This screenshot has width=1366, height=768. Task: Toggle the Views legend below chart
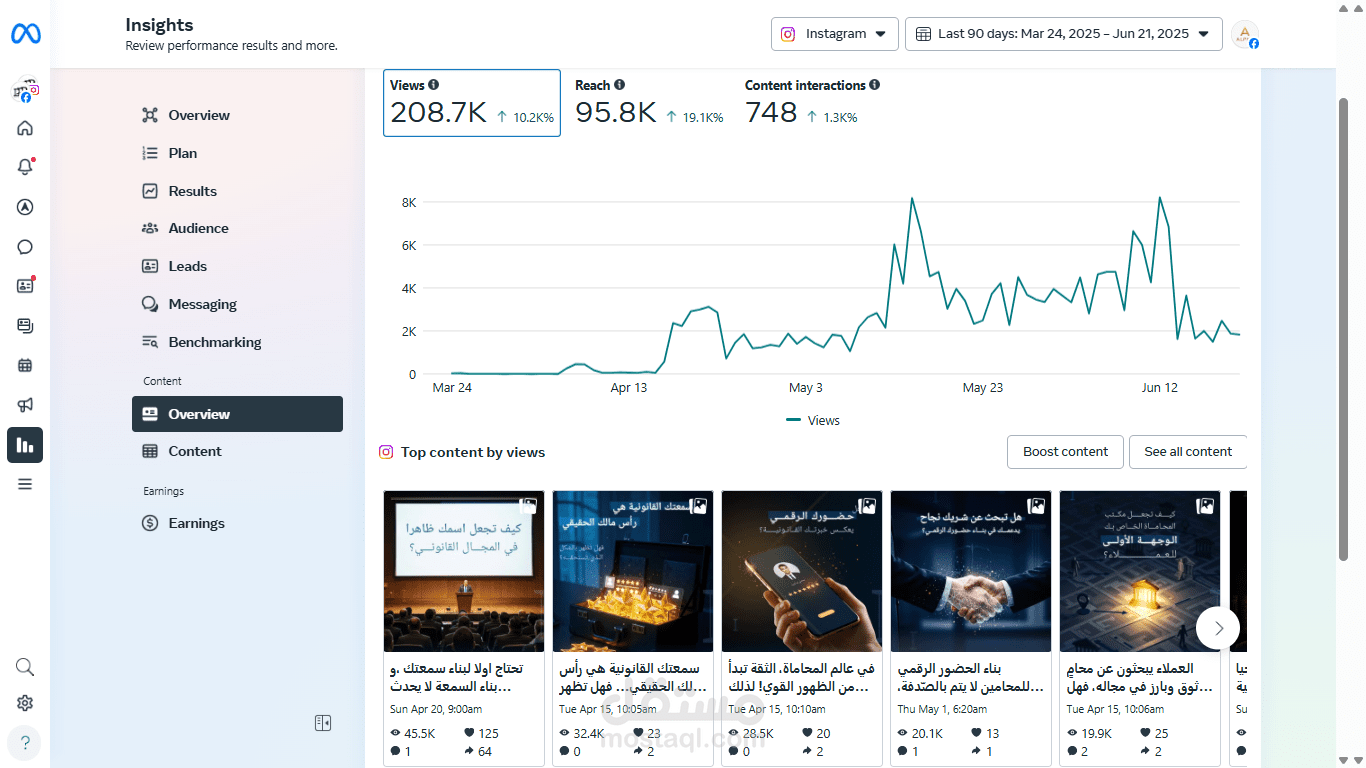[x=813, y=421]
